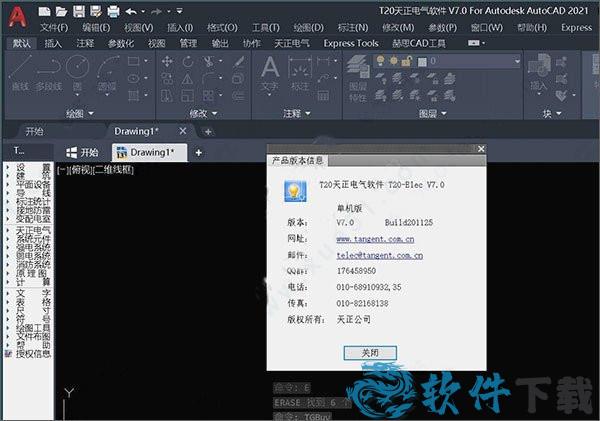Select the Hatch tool in Draw panel
The width and height of the screenshot is (600, 421).
(134, 95)
